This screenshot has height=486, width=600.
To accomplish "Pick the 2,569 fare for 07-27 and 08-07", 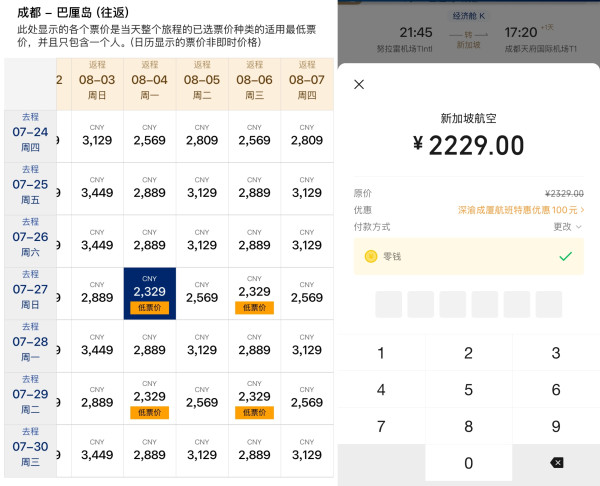I will click(307, 294).
